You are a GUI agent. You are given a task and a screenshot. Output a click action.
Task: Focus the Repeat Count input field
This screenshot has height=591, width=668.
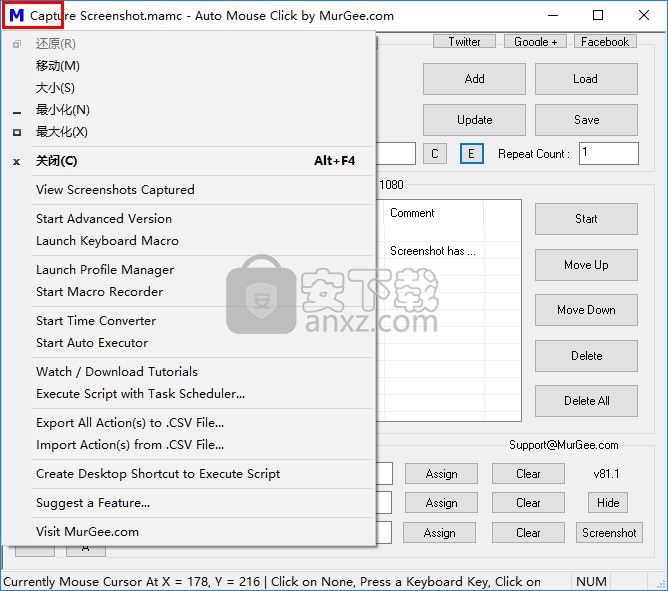(x=609, y=153)
